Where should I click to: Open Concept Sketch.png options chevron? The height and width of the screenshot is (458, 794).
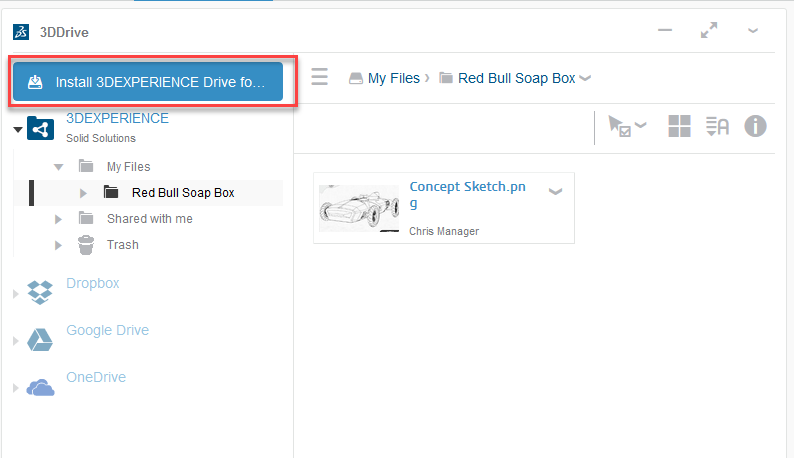coord(556,192)
